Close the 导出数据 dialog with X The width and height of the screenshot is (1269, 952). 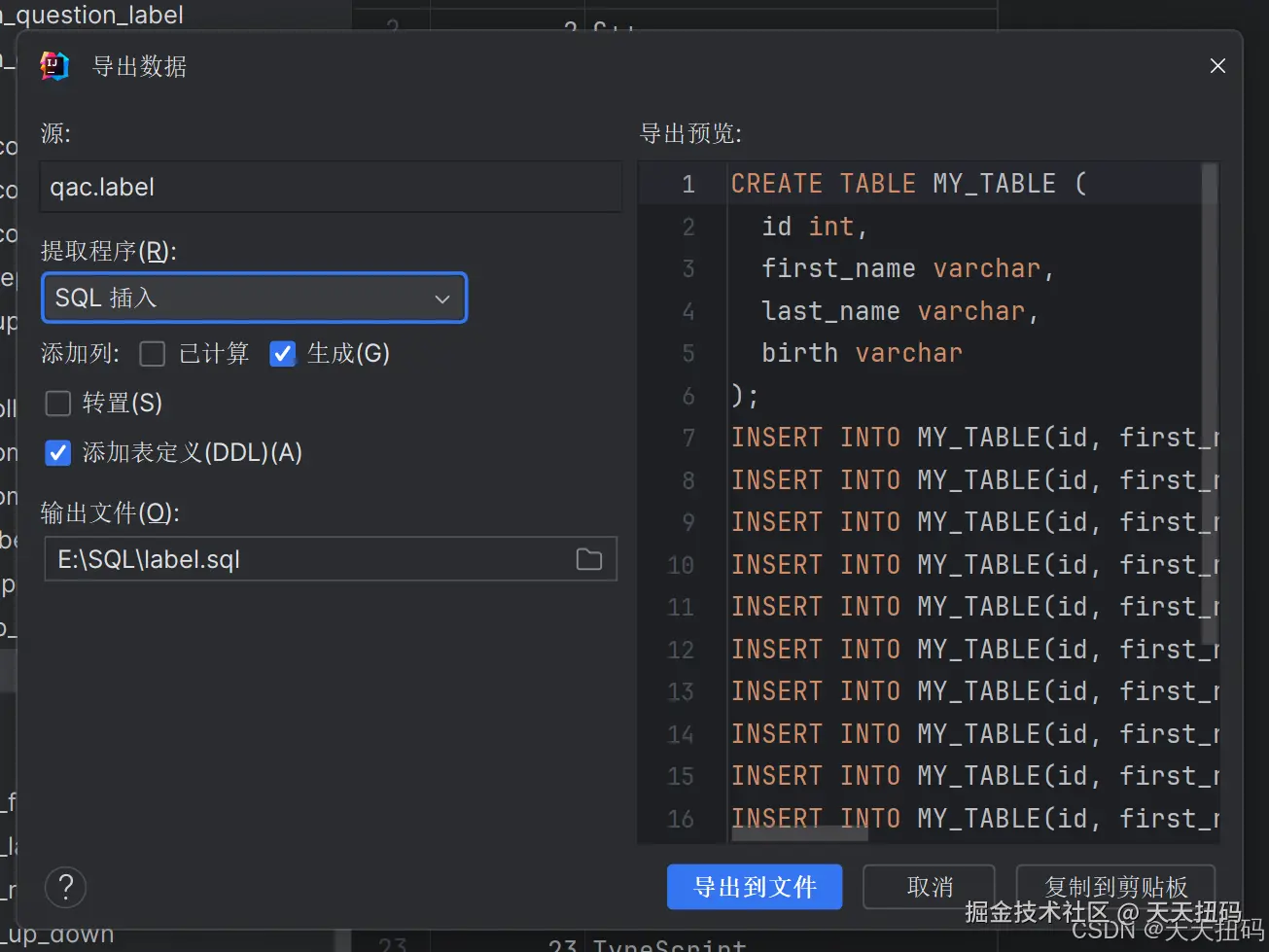1217,66
